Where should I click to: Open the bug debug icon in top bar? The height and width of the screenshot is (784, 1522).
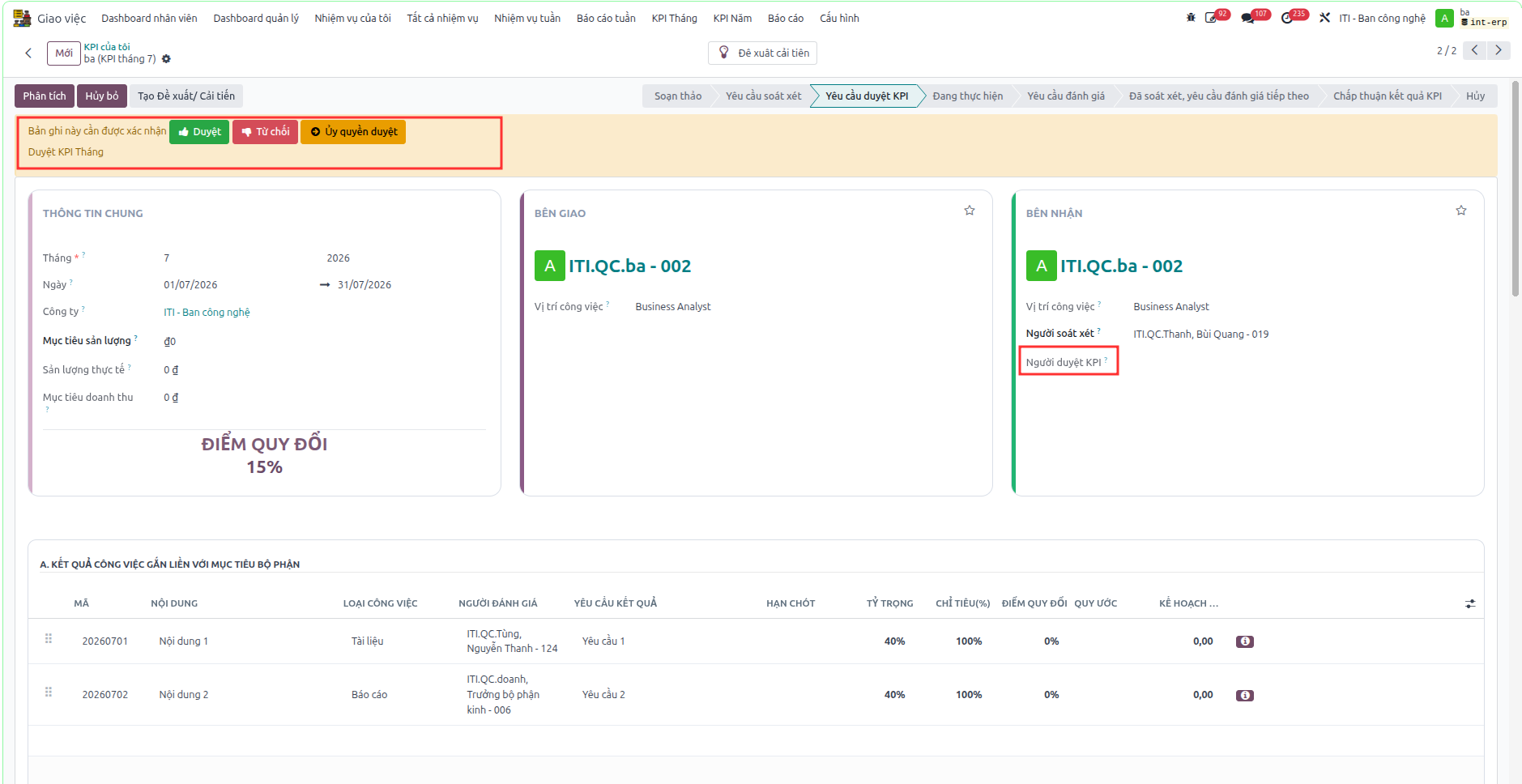click(x=1191, y=18)
